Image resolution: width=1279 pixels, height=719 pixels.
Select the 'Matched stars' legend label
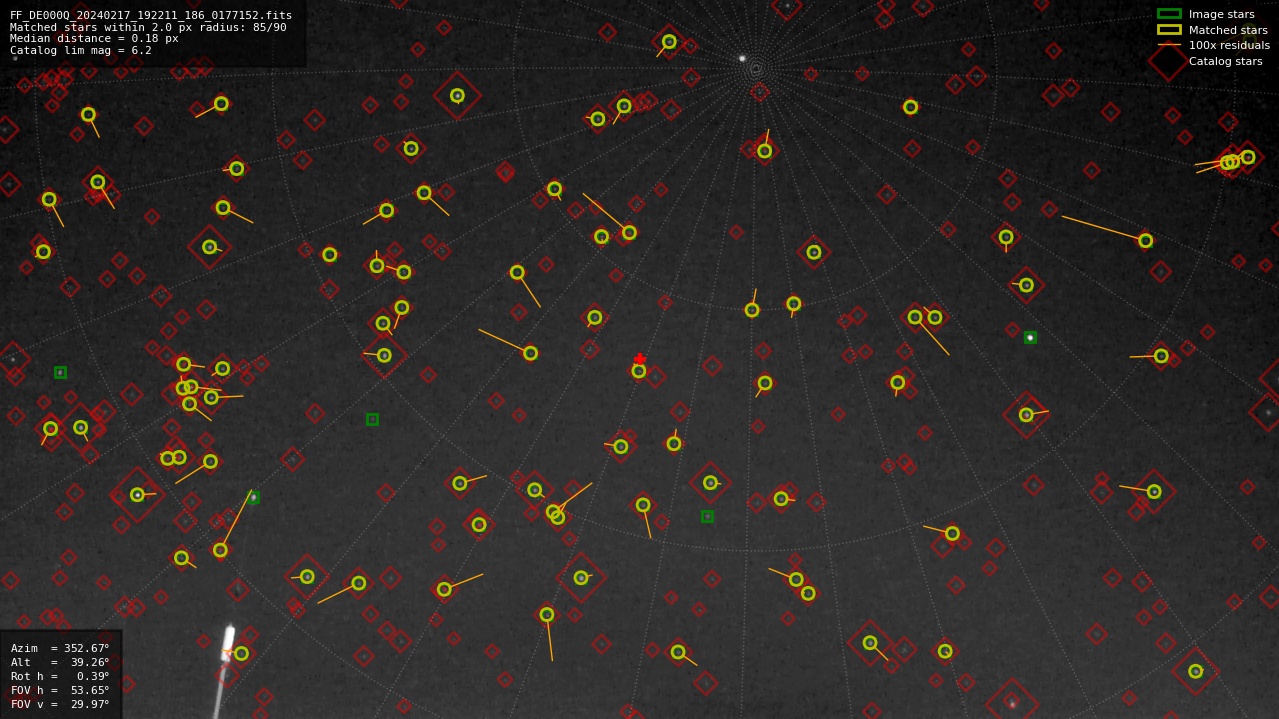[x=1227, y=30]
